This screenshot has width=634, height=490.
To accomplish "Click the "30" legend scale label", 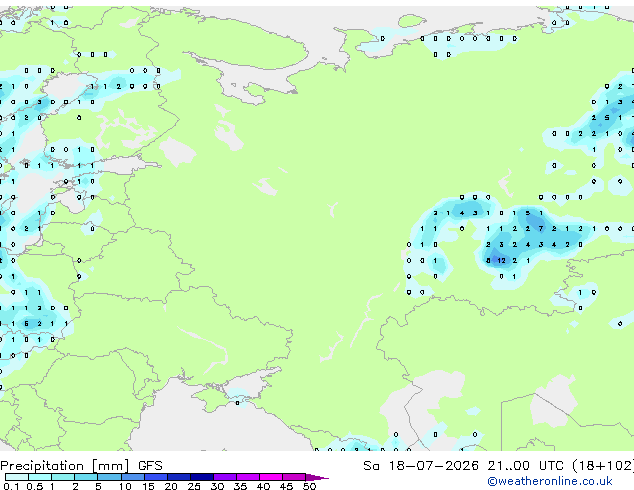I will tap(217, 486).
